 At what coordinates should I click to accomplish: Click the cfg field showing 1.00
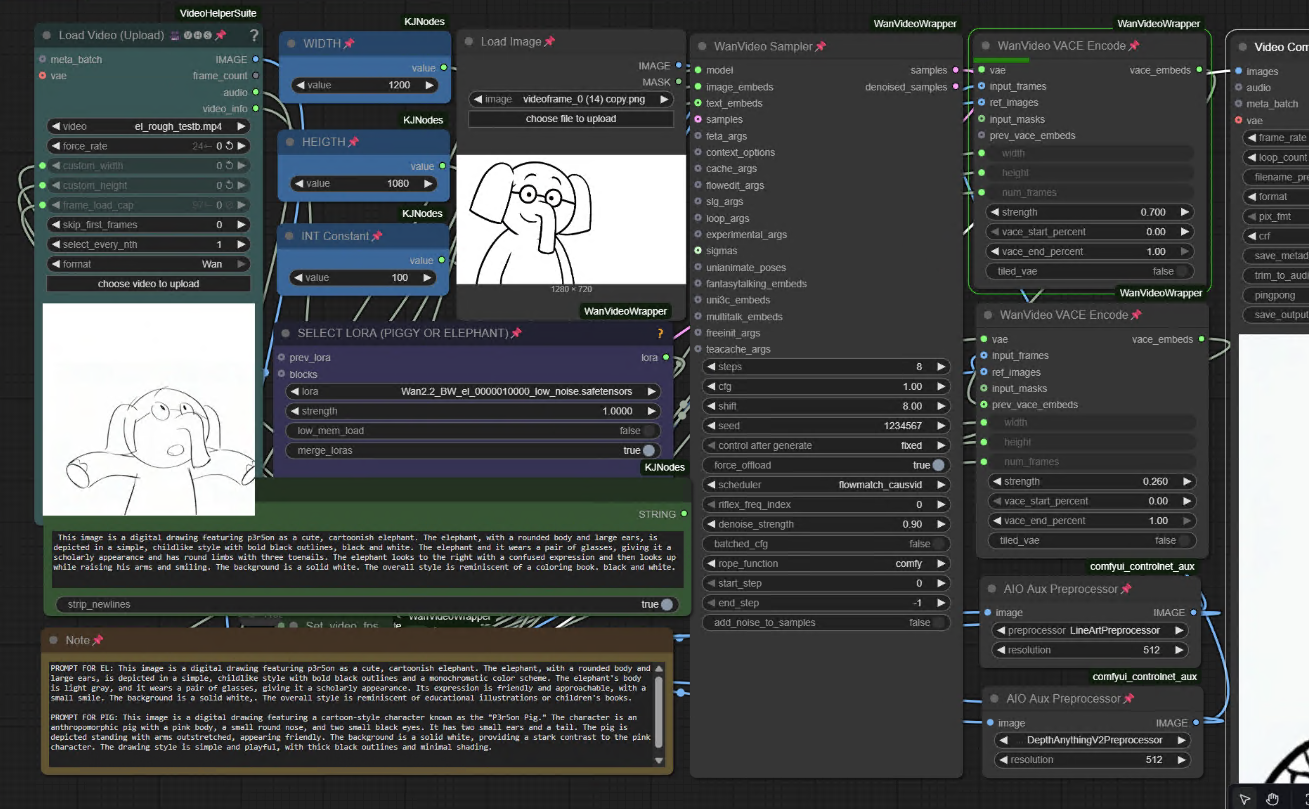pyautogui.click(x=826, y=386)
